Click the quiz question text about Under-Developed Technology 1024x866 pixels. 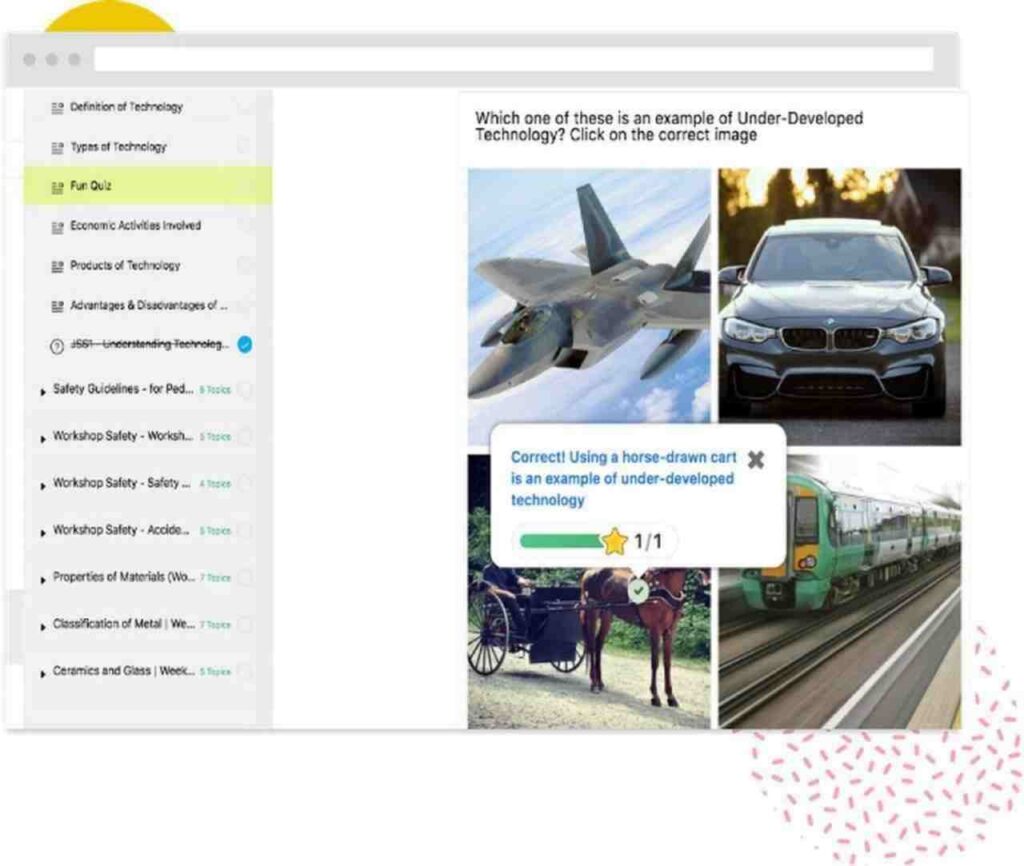(x=669, y=127)
